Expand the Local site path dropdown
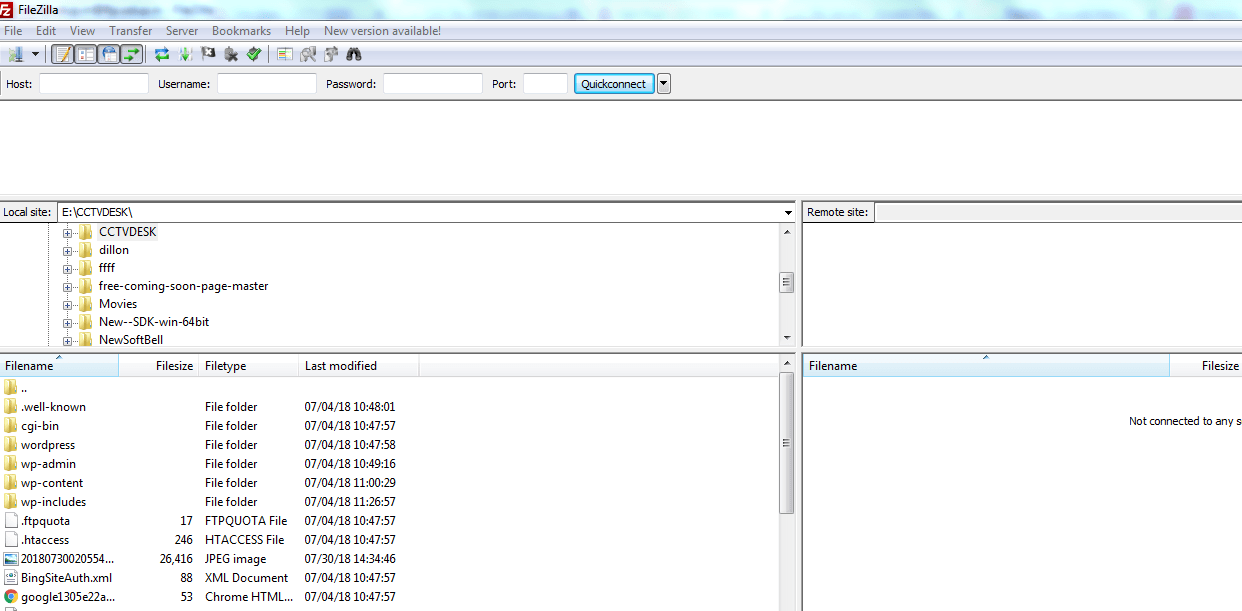This screenshot has width=1242, height=611. [x=788, y=212]
